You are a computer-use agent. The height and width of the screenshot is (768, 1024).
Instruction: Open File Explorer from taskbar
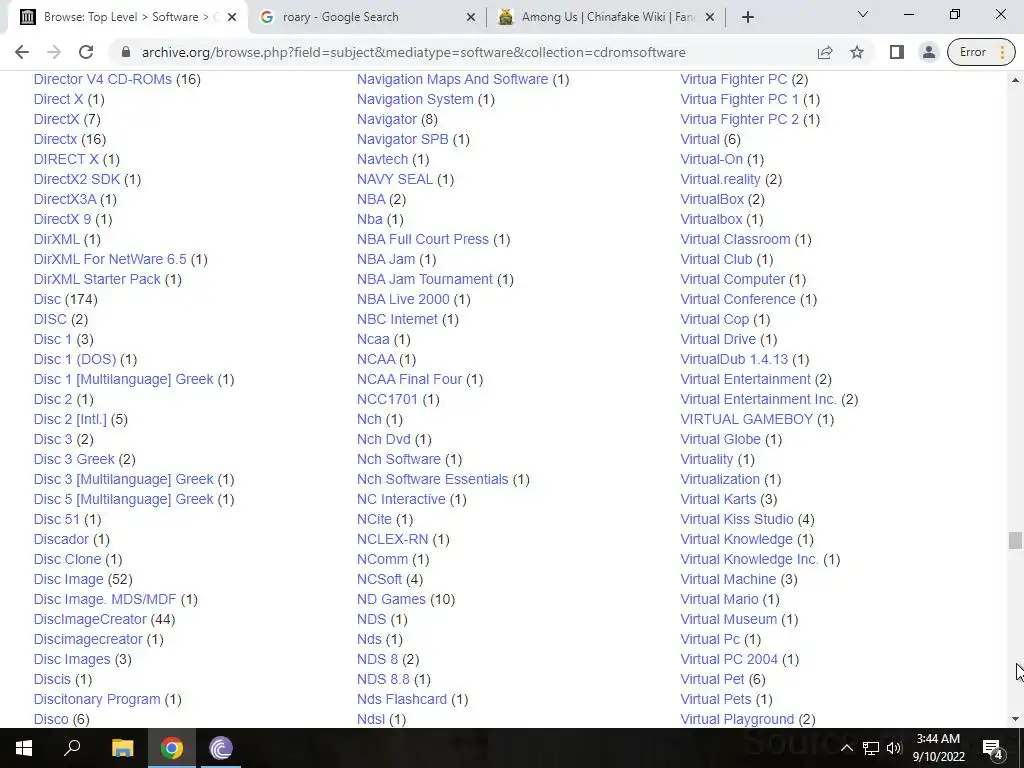tap(122, 748)
